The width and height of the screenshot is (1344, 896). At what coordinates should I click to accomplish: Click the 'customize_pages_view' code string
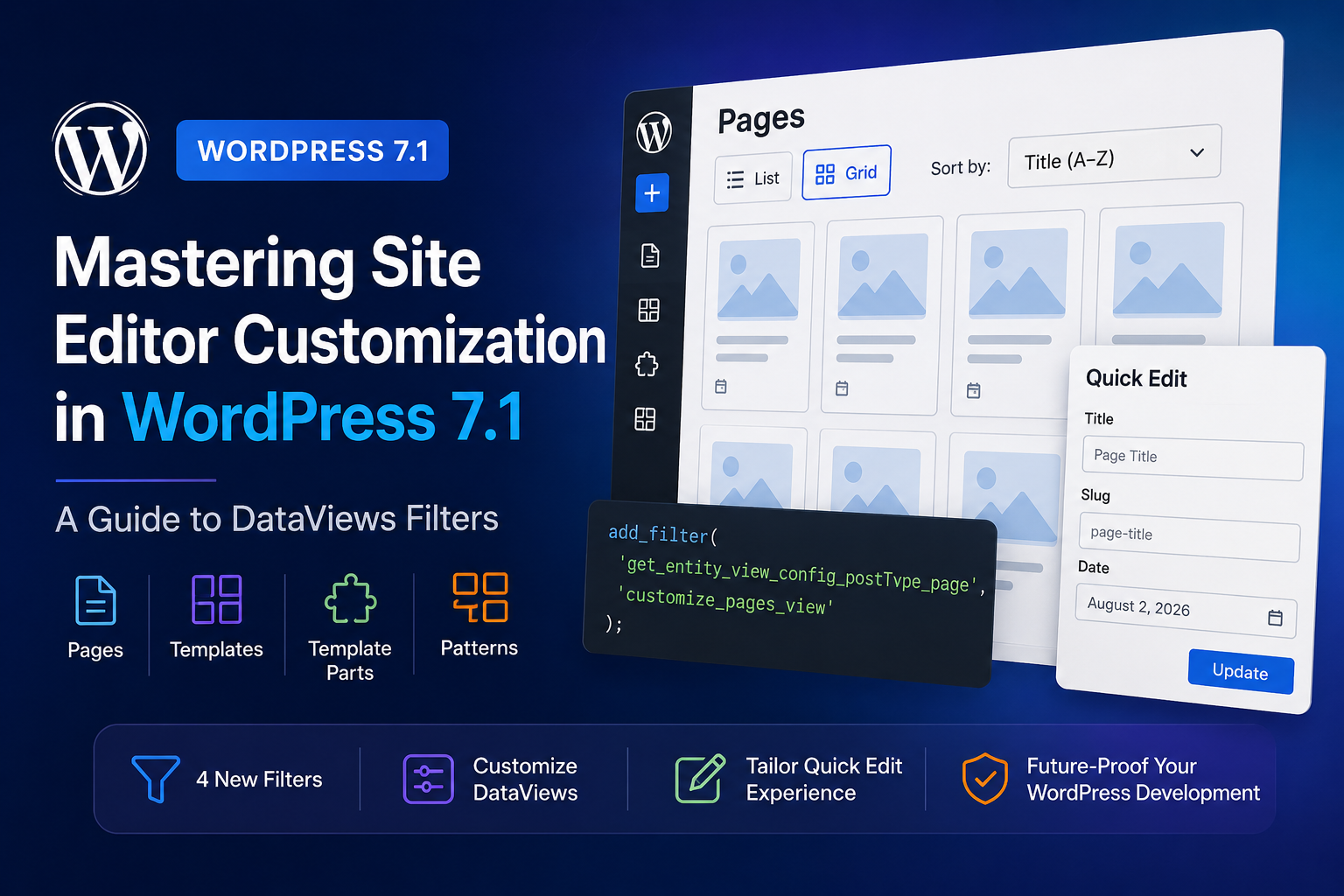(x=725, y=601)
